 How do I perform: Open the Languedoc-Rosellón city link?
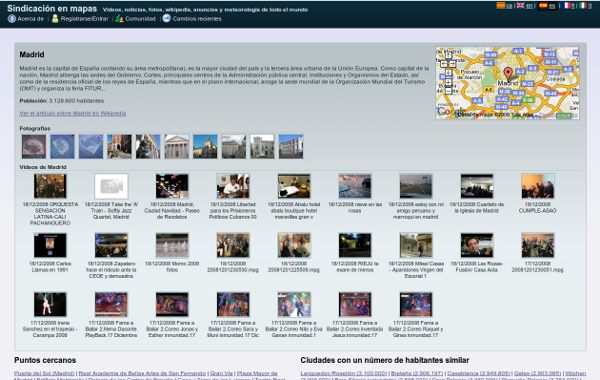[344, 373]
